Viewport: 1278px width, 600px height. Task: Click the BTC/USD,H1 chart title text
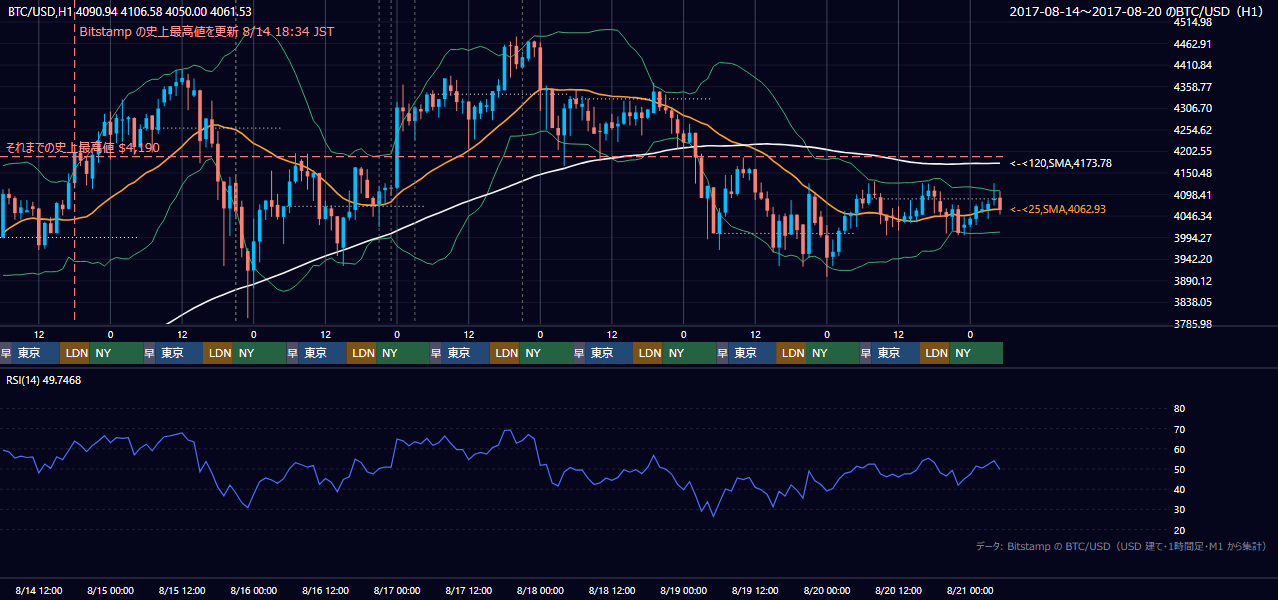click(129, 11)
